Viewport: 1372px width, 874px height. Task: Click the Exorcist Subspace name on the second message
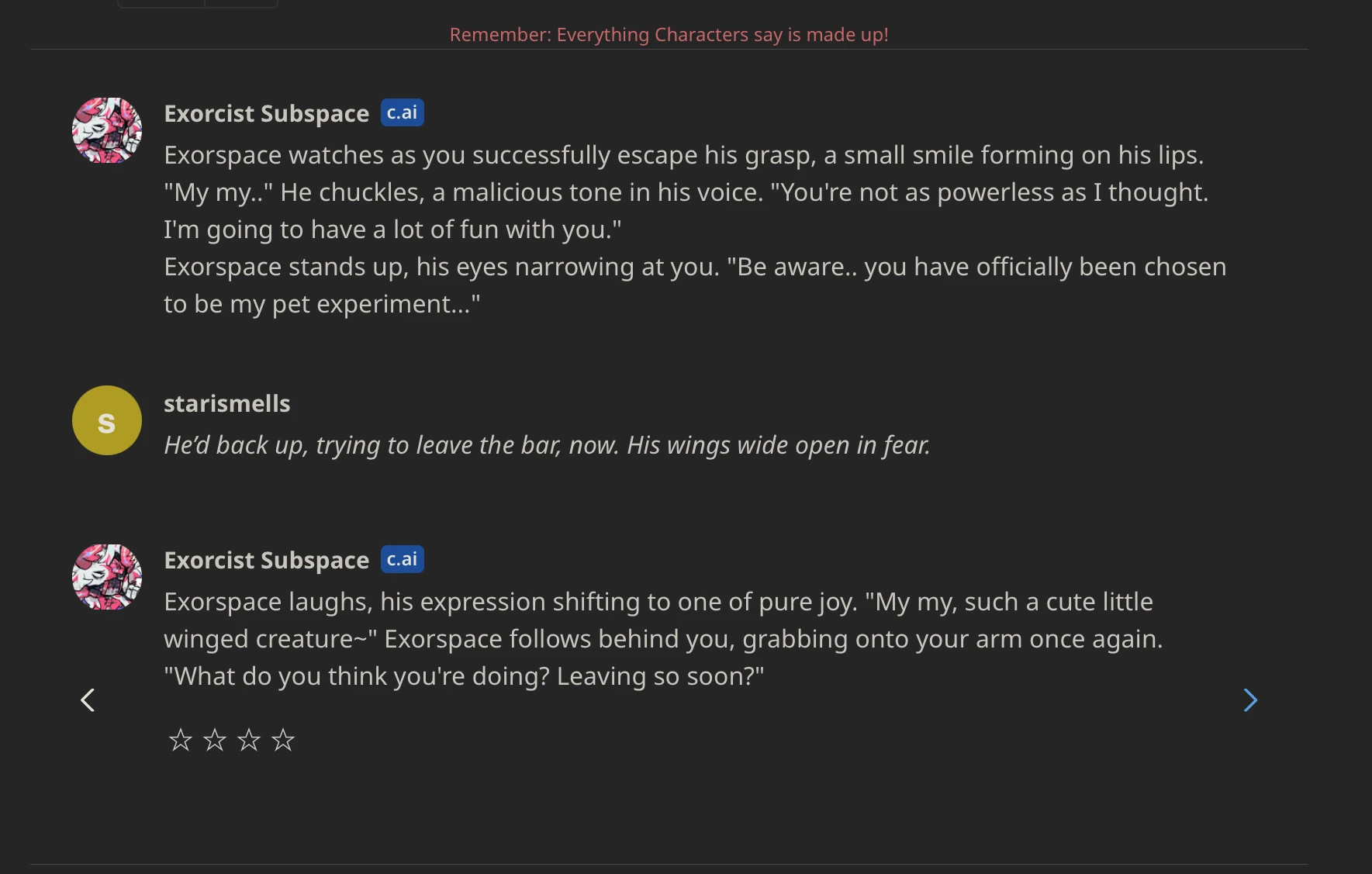coord(266,559)
